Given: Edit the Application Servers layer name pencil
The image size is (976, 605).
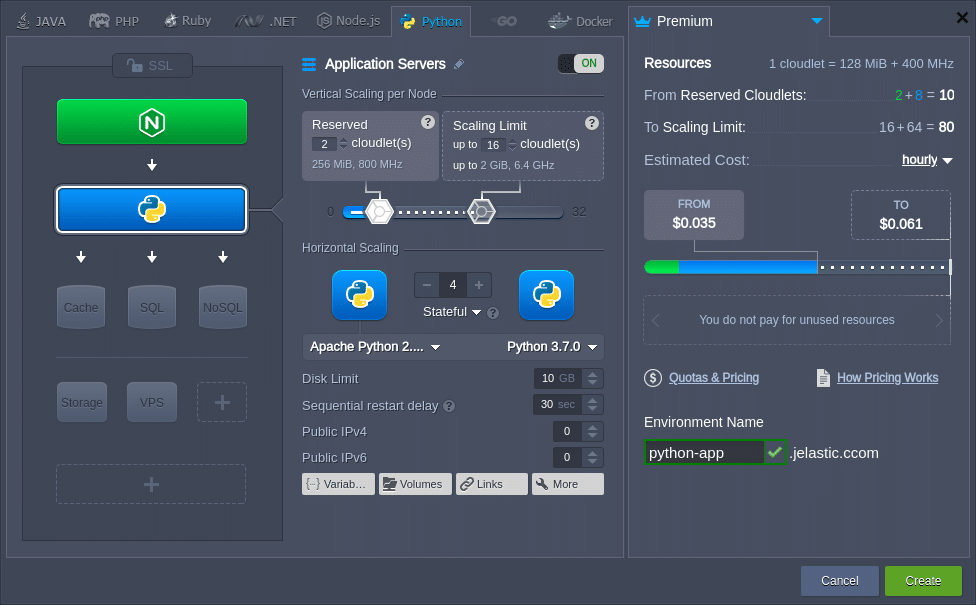Looking at the screenshot, I should pyautogui.click(x=459, y=64).
